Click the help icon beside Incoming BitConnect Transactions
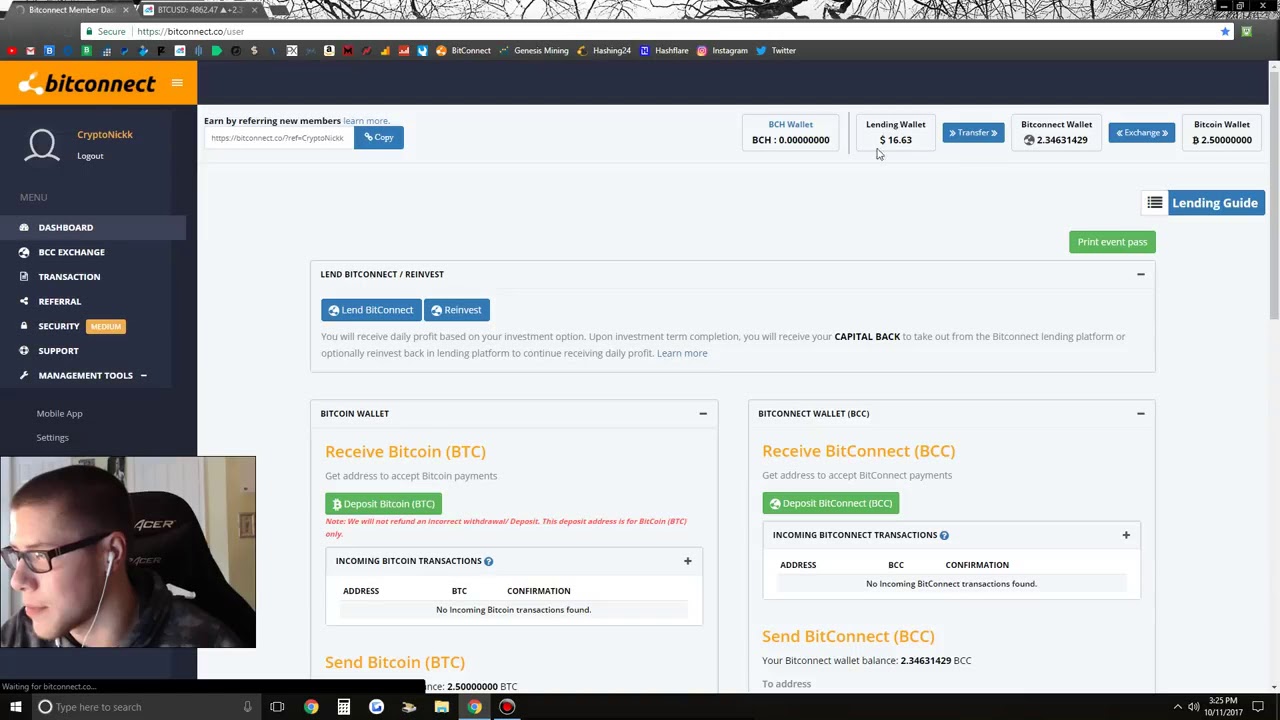Viewport: 1280px width, 720px height. point(944,535)
